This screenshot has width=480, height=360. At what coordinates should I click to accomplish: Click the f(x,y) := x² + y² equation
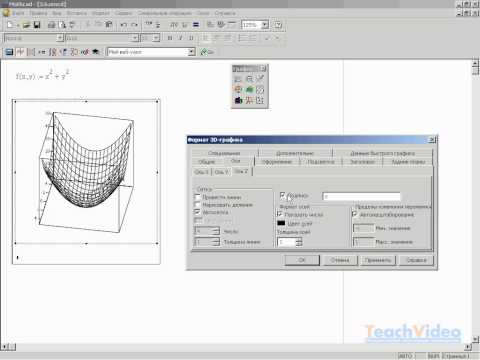43,75
